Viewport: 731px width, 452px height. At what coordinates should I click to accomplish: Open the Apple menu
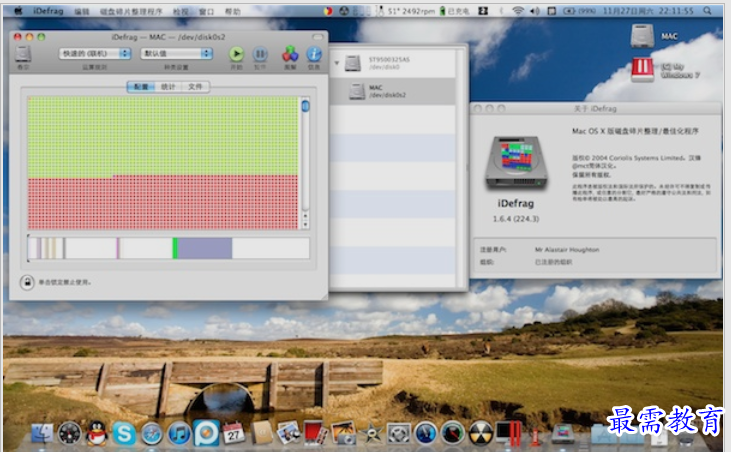(x=18, y=11)
